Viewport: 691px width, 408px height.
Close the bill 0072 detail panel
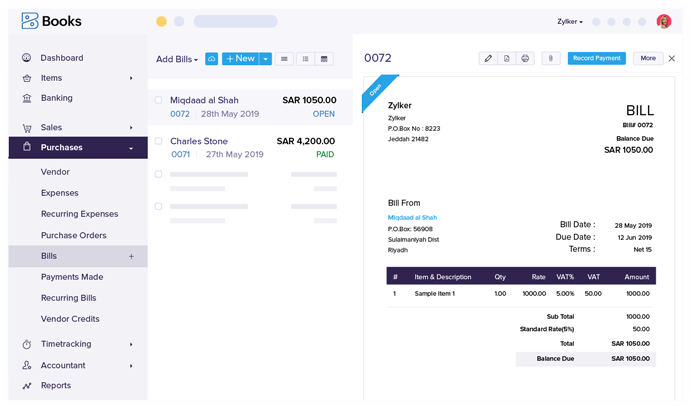672,58
